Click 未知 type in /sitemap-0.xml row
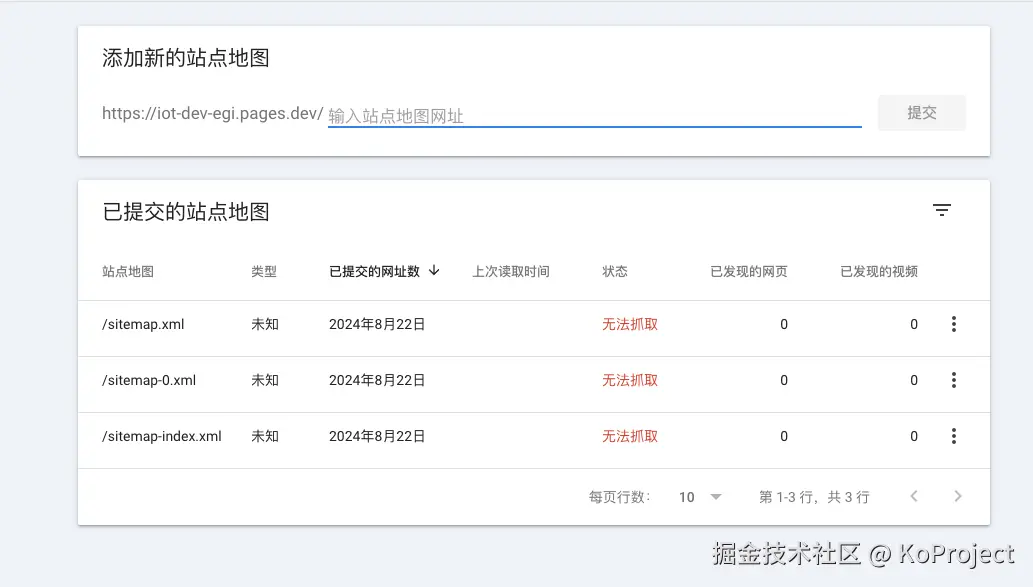 point(265,380)
